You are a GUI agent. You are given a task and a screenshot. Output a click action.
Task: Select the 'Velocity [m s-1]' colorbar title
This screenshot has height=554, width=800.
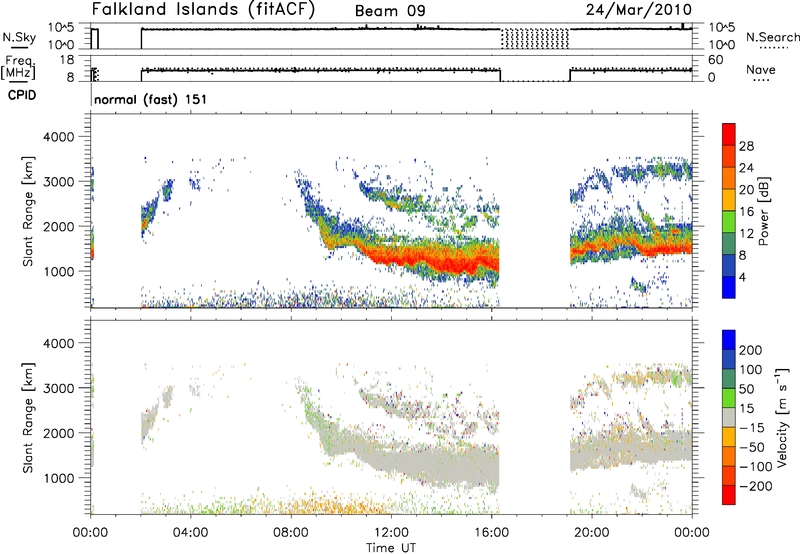point(782,417)
